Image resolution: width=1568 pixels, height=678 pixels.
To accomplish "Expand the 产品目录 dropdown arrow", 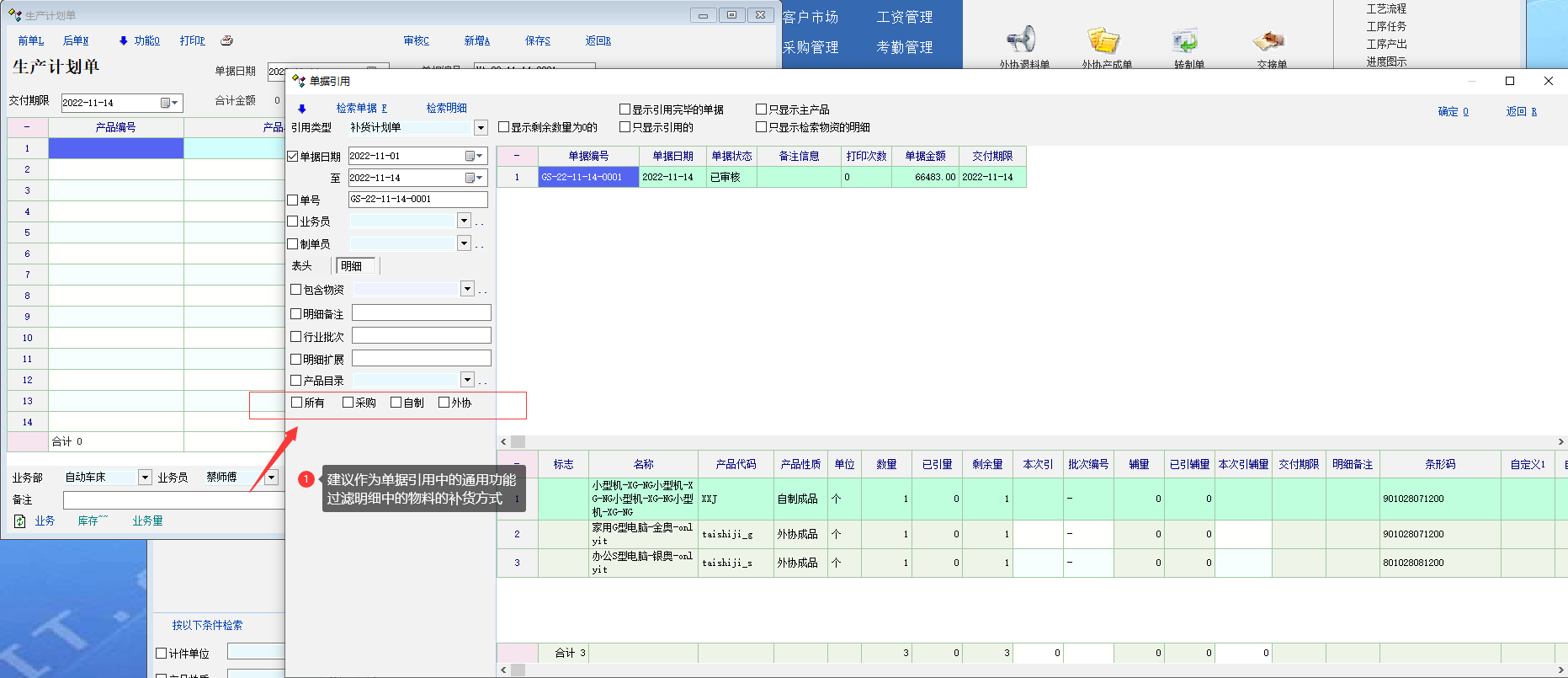I will [x=467, y=381].
